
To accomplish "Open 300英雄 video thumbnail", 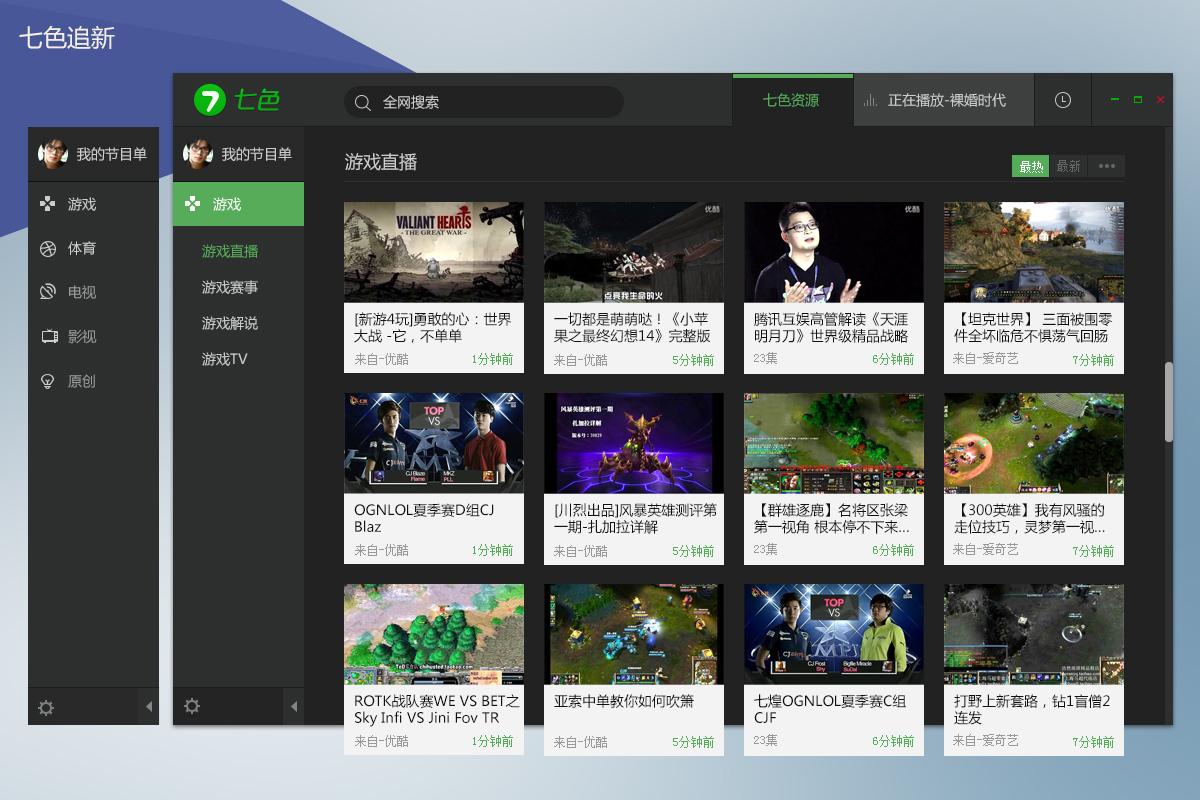I will [1034, 443].
